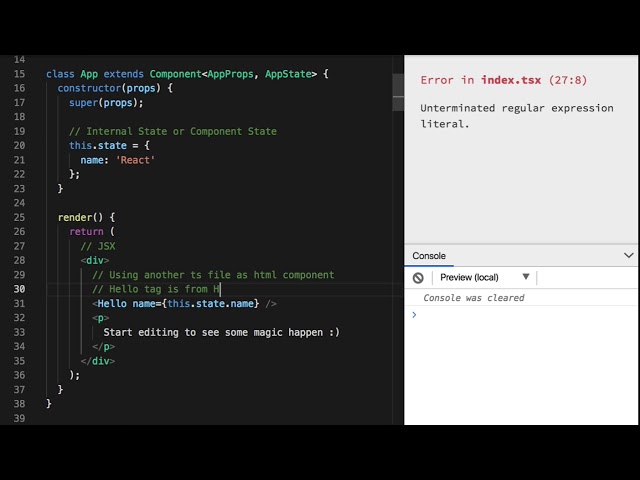The height and width of the screenshot is (480, 640).
Task: Click the editor's vertical scrollbar thumb
Action: click(398, 240)
